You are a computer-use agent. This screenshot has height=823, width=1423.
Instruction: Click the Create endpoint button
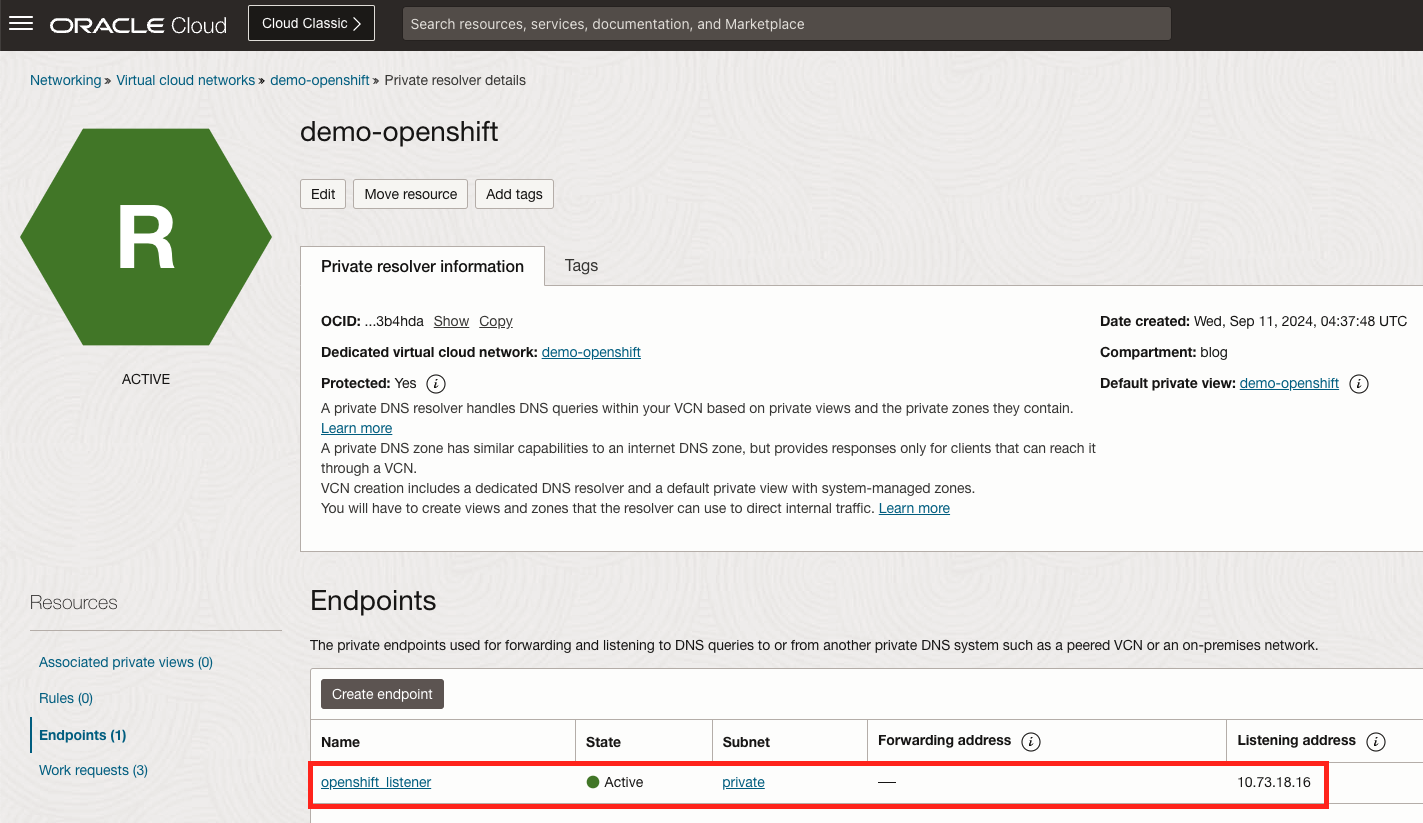tap(382, 694)
